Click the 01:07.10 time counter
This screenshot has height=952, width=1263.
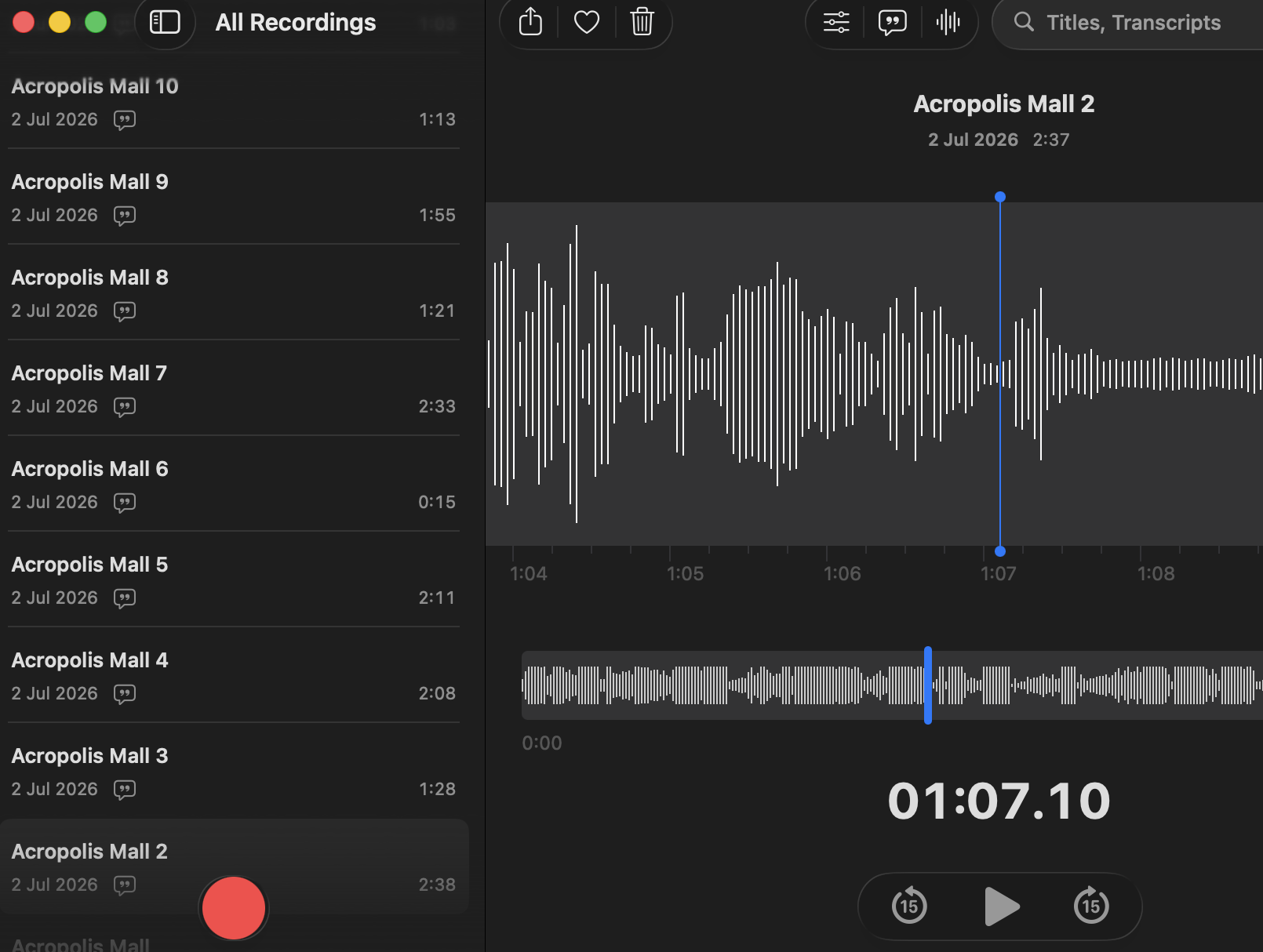[x=999, y=801]
